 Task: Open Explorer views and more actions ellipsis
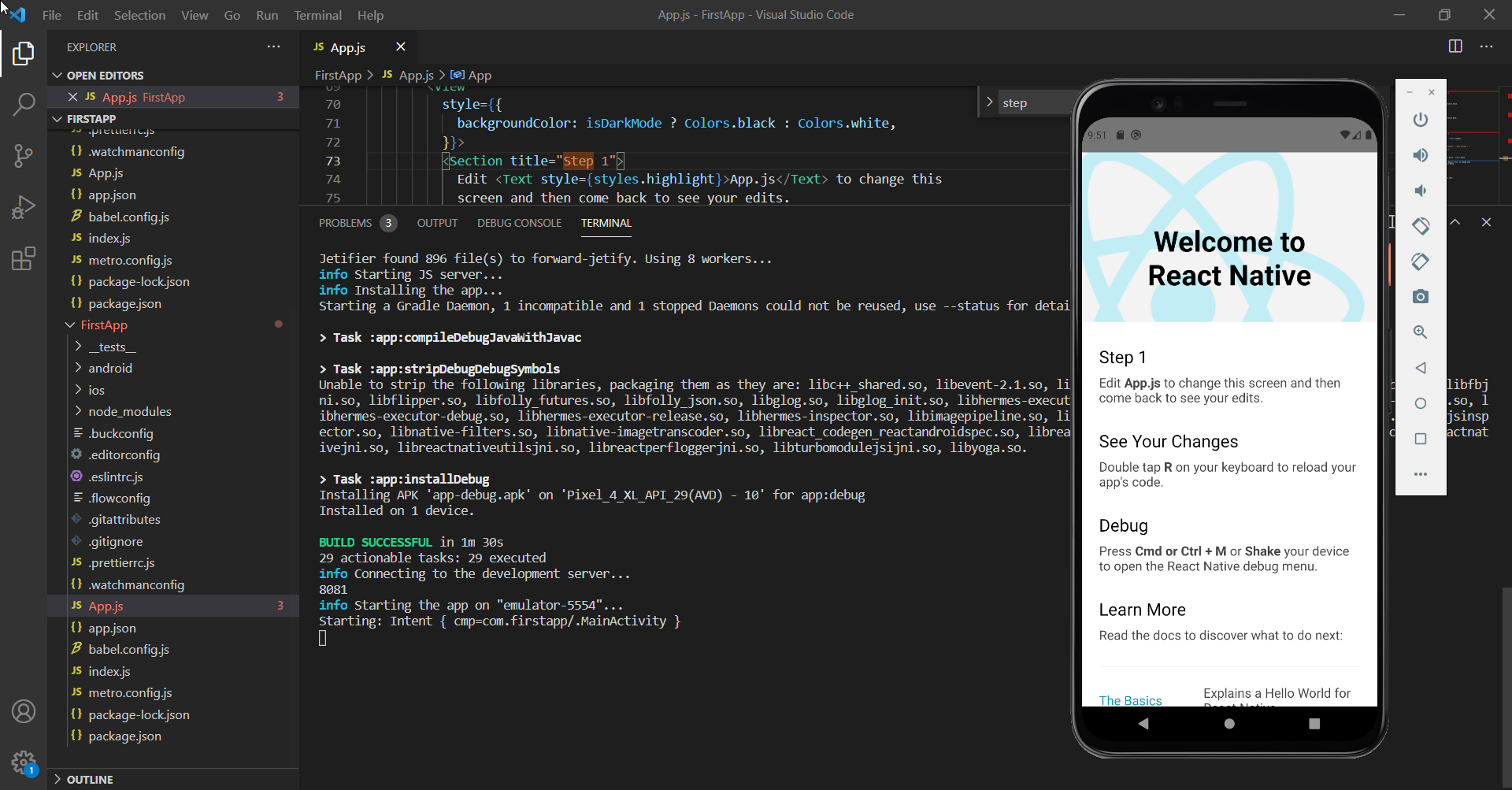pyautogui.click(x=273, y=46)
